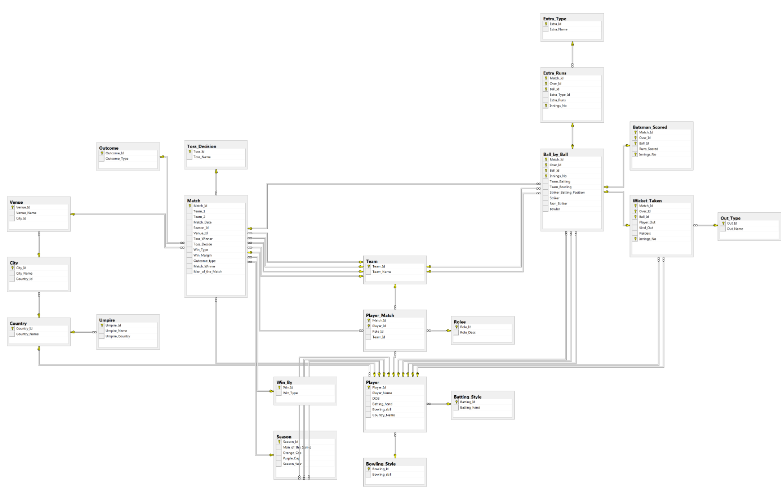
Task: Select the Country table title
Action: pos(18,324)
